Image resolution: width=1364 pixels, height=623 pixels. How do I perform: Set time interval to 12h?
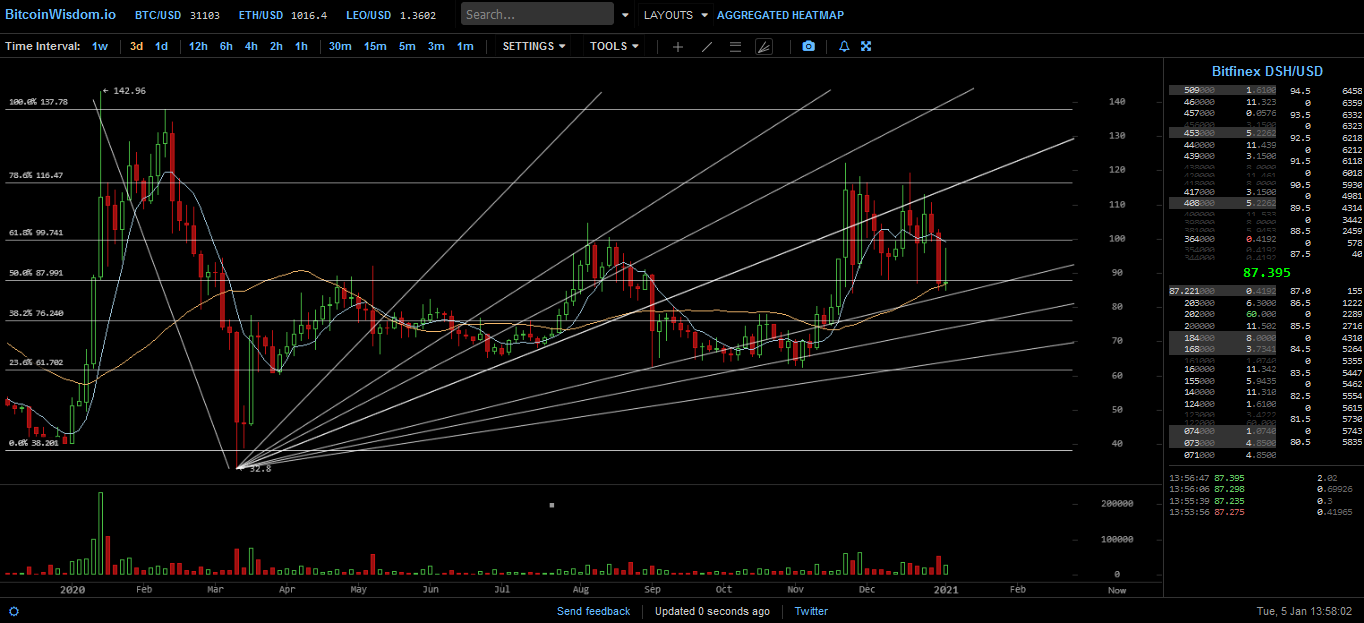point(198,46)
